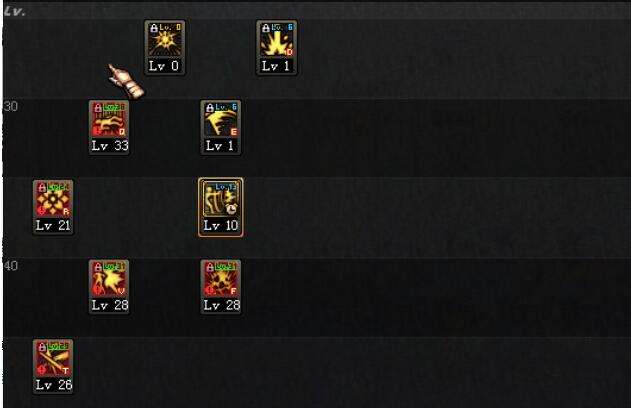Image resolution: width=631 pixels, height=408 pixels.
Task: Click the Lv 26 skill with T hotkey
Action: click(53, 358)
